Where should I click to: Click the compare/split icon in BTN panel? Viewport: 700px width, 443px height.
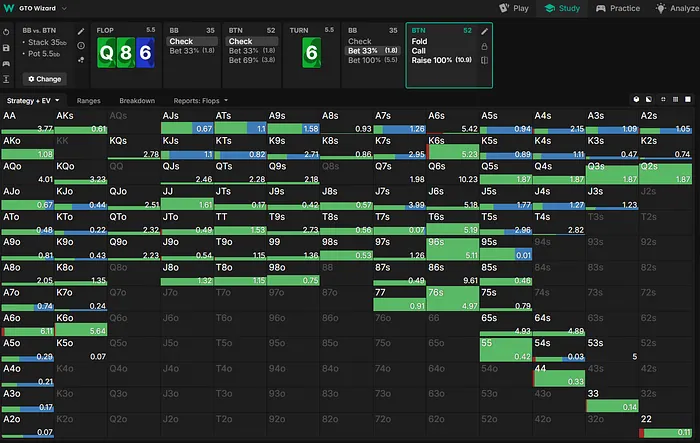pos(484,60)
